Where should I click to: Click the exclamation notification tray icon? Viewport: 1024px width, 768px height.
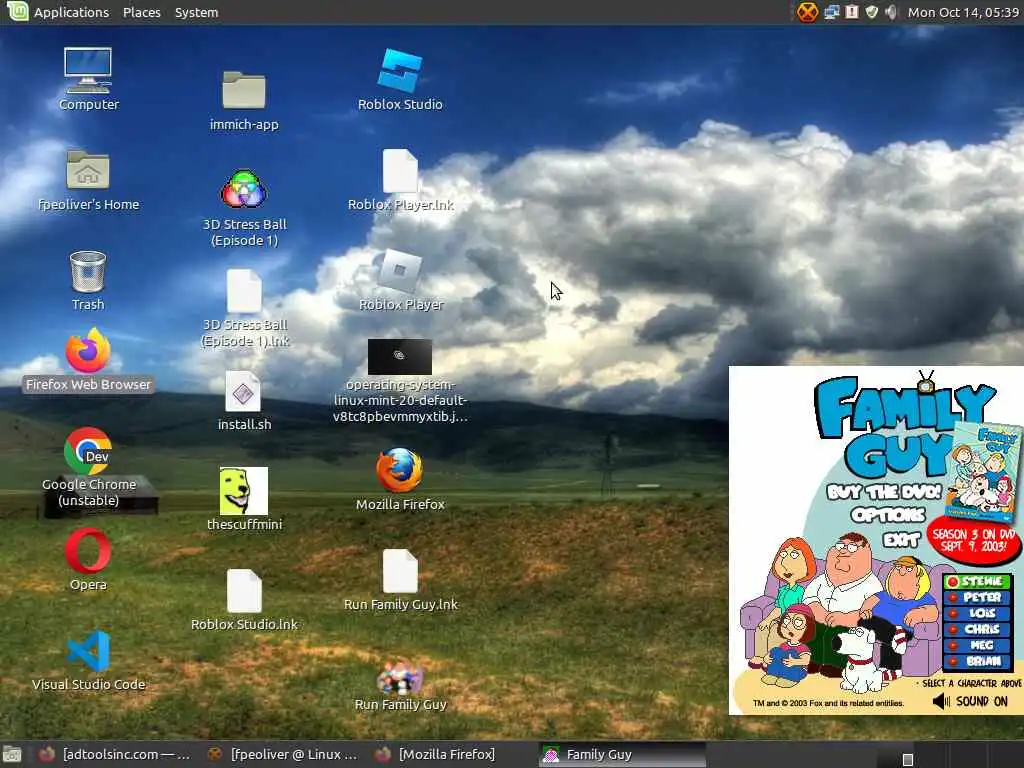point(852,12)
